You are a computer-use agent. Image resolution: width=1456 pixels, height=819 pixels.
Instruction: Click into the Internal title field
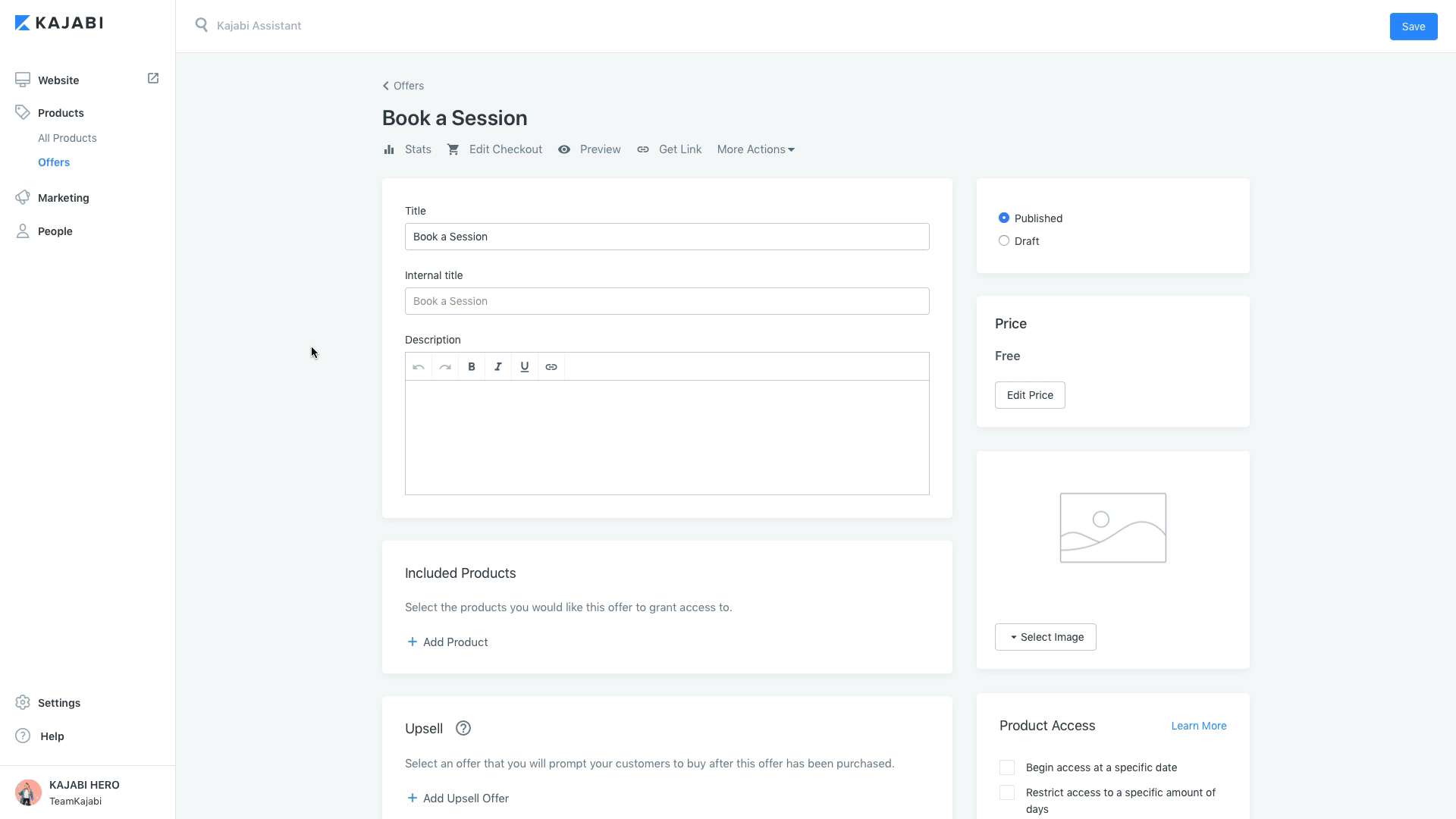pyautogui.click(x=667, y=301)
